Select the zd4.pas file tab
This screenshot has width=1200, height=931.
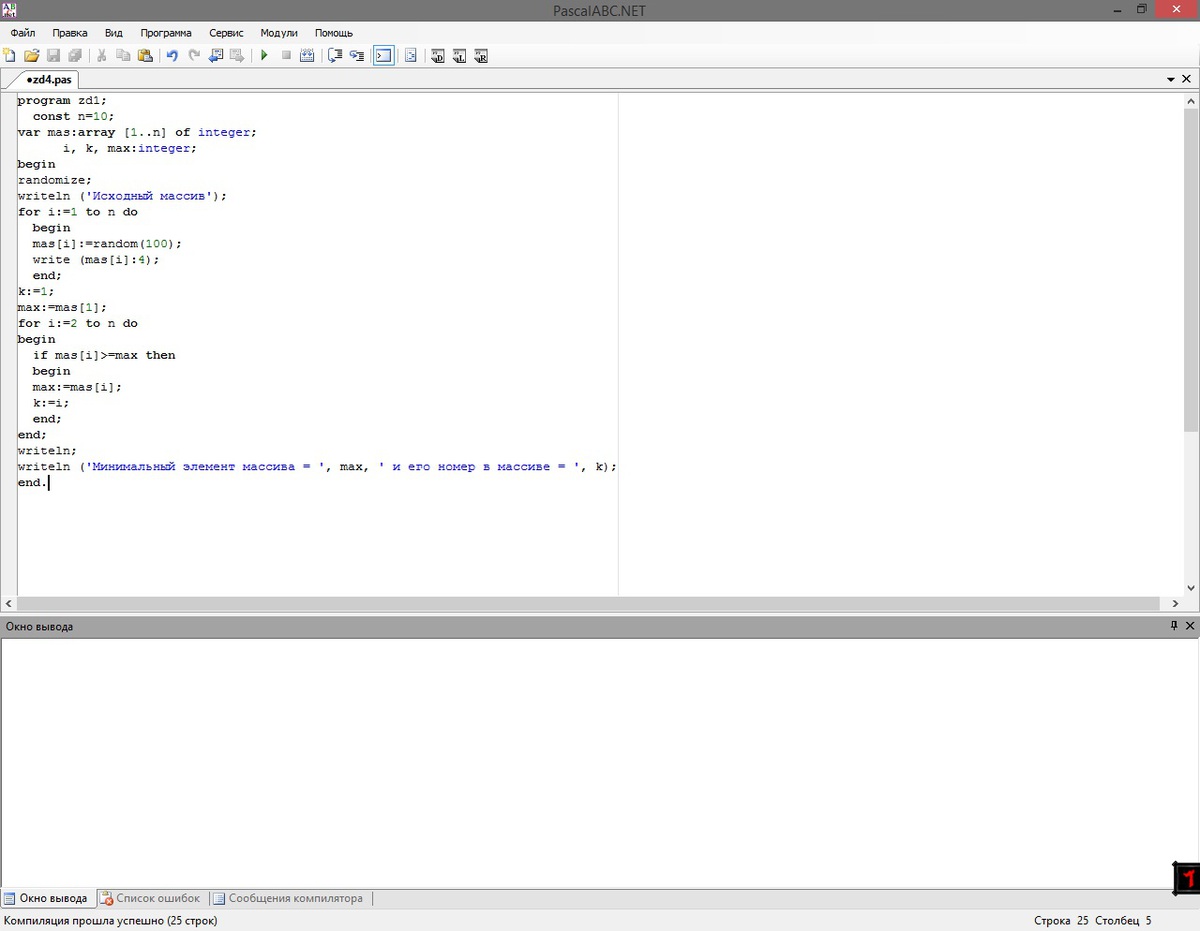pos(48,79)
